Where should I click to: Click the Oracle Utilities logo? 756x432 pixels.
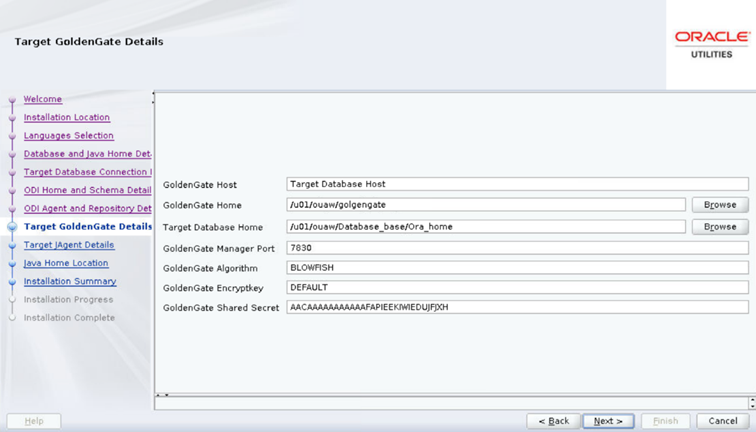pyautogui.click(x=712, y=44)
